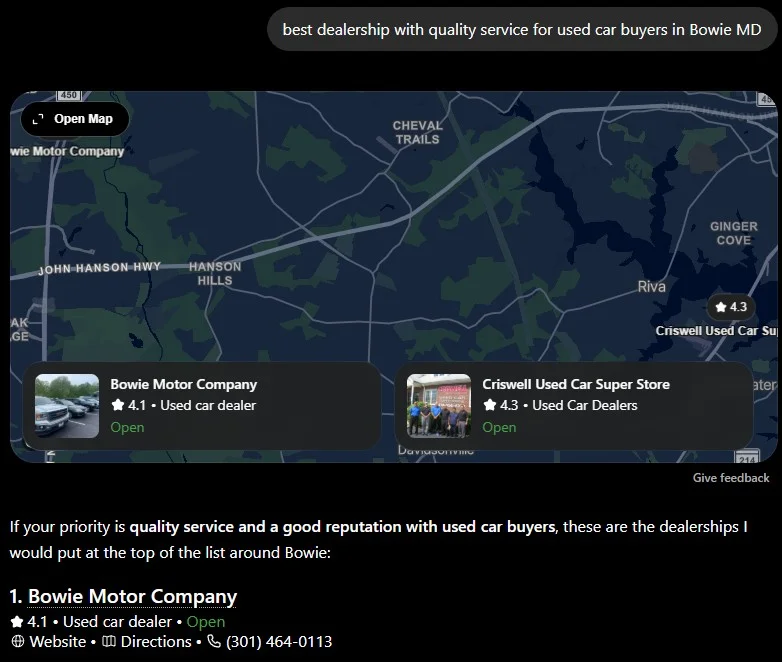Click the Ginger Cove map label
The width and height of the screenshot is (782, 662).
734,233
